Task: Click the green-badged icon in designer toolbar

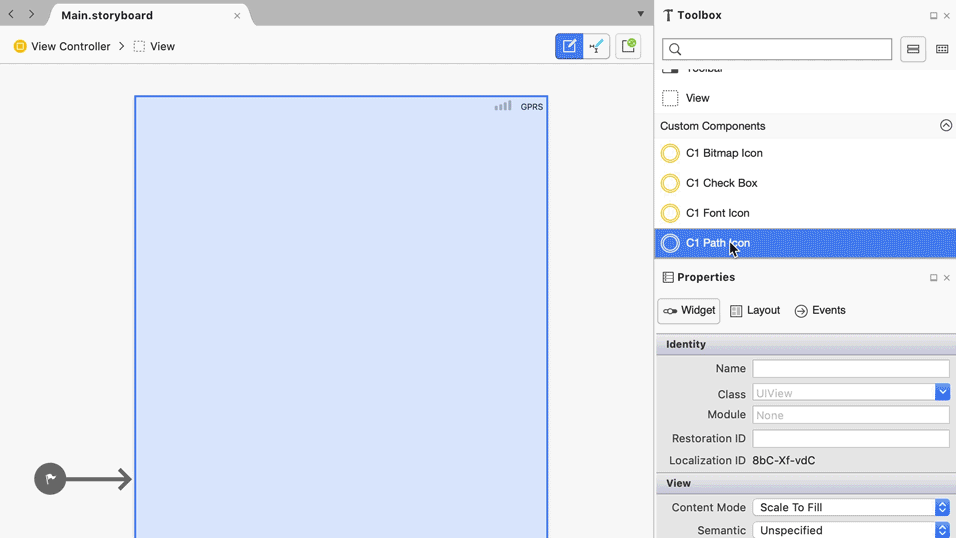Action: click(x=628, y=46)
